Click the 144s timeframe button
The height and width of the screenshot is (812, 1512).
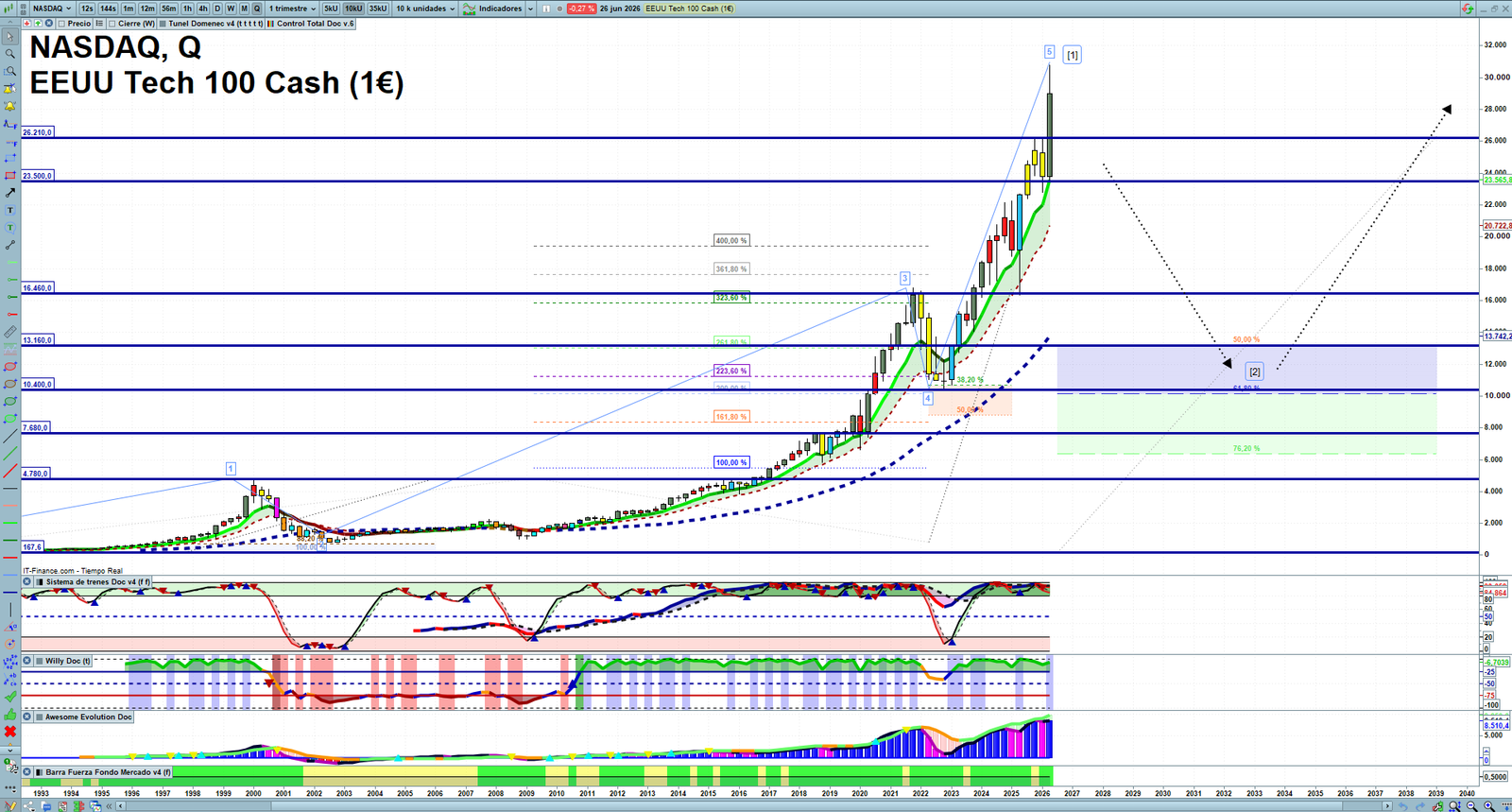[x=108, y=9]
